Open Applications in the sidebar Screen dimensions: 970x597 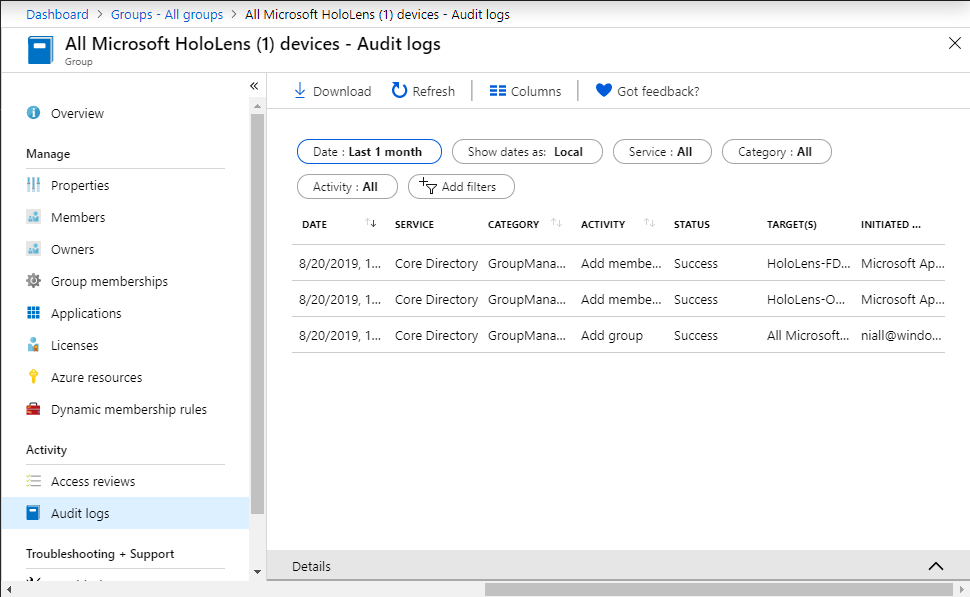point(125,314)
